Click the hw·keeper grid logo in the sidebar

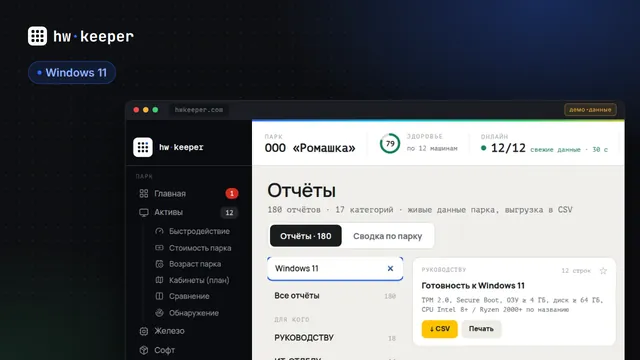[x=143, y=147]
